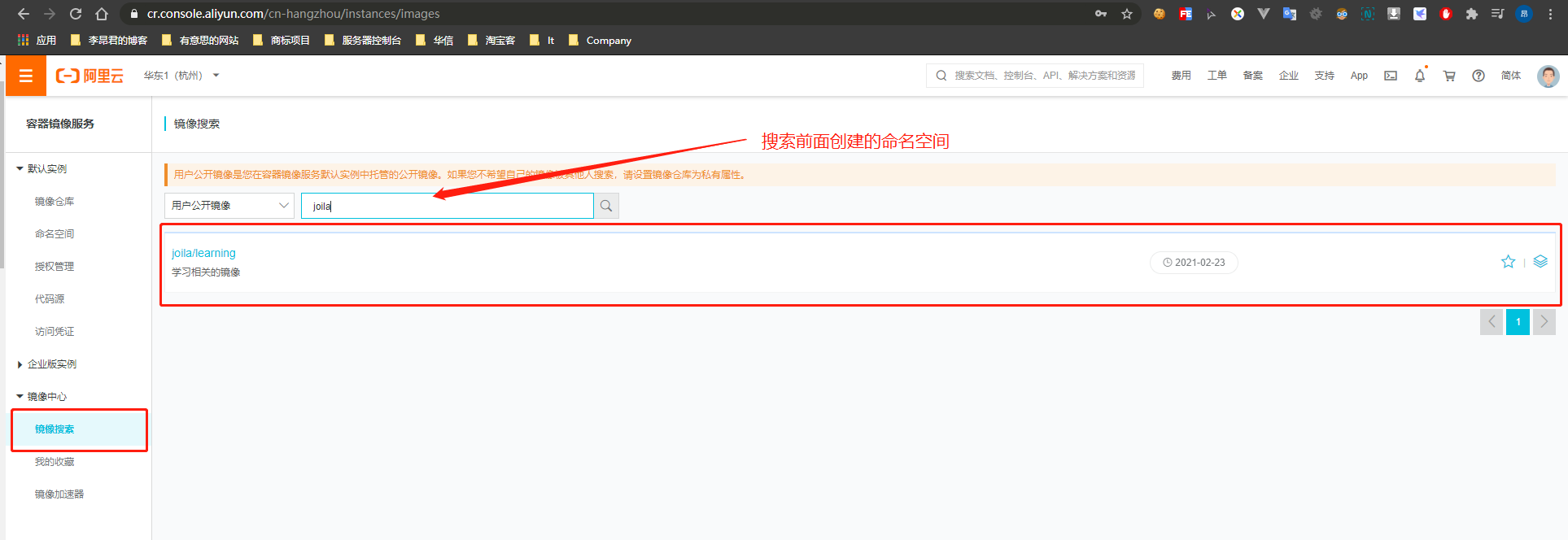Open the shopping cart
The height and width of the screenshot is (540, 1568).
click(x=1449, y=76)
